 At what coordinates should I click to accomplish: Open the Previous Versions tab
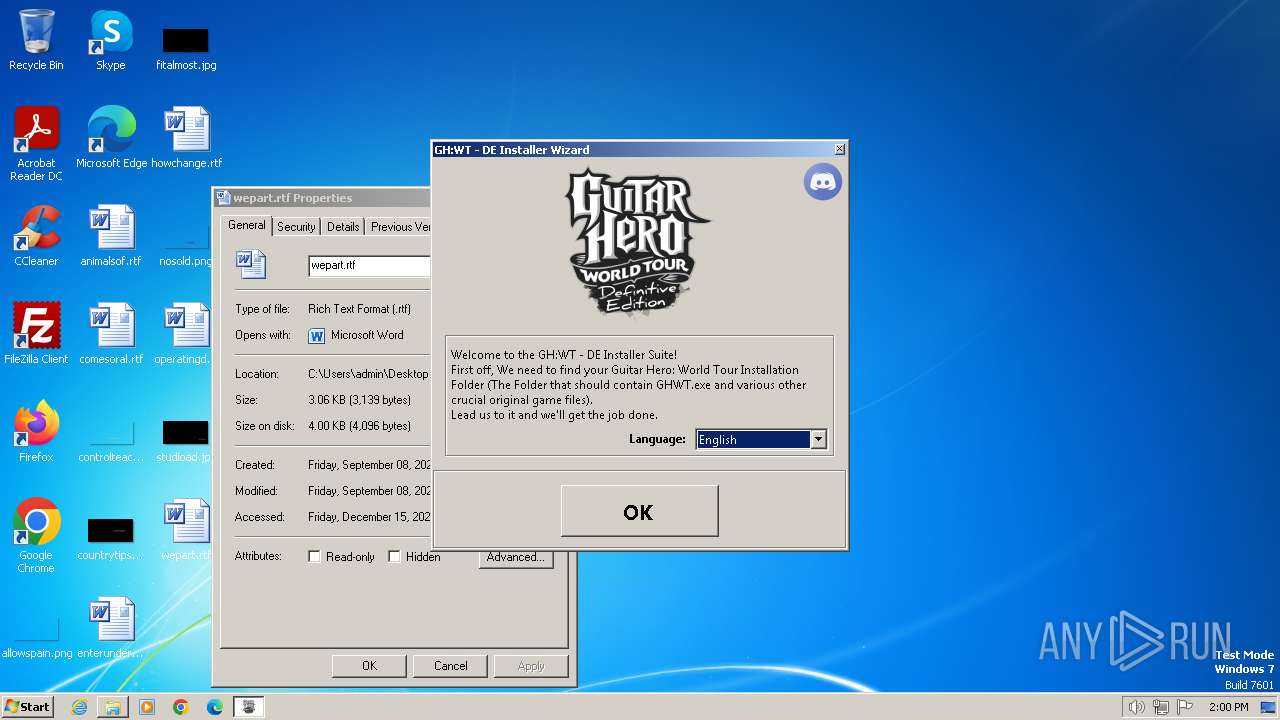coord(400,227)
